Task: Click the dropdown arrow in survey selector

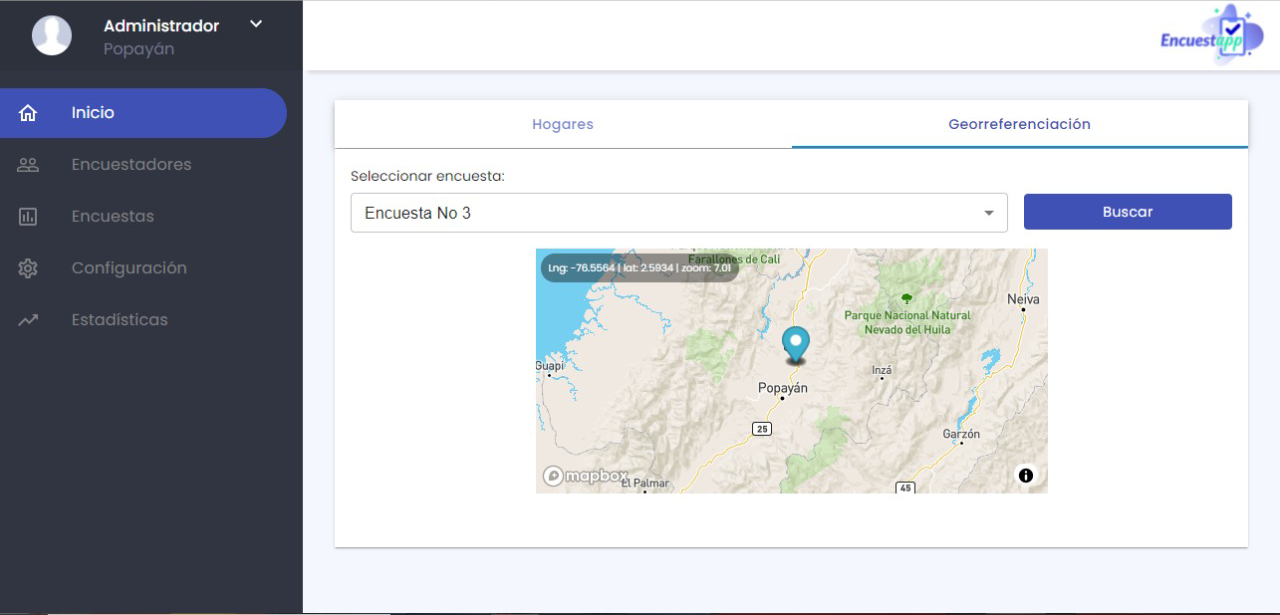Action: [989, 213]
